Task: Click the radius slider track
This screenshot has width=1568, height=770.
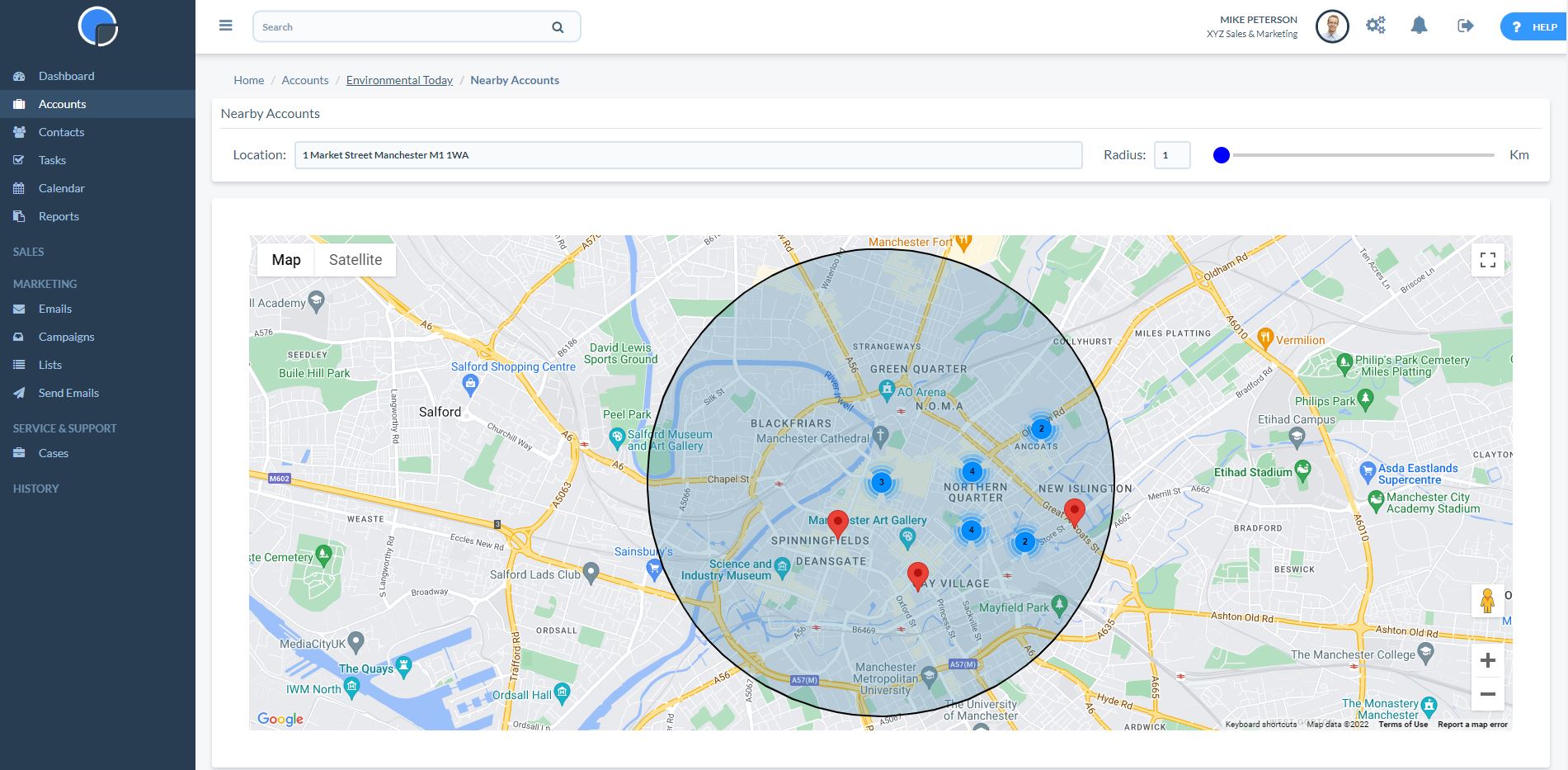Action: (x=1354, y=155)
